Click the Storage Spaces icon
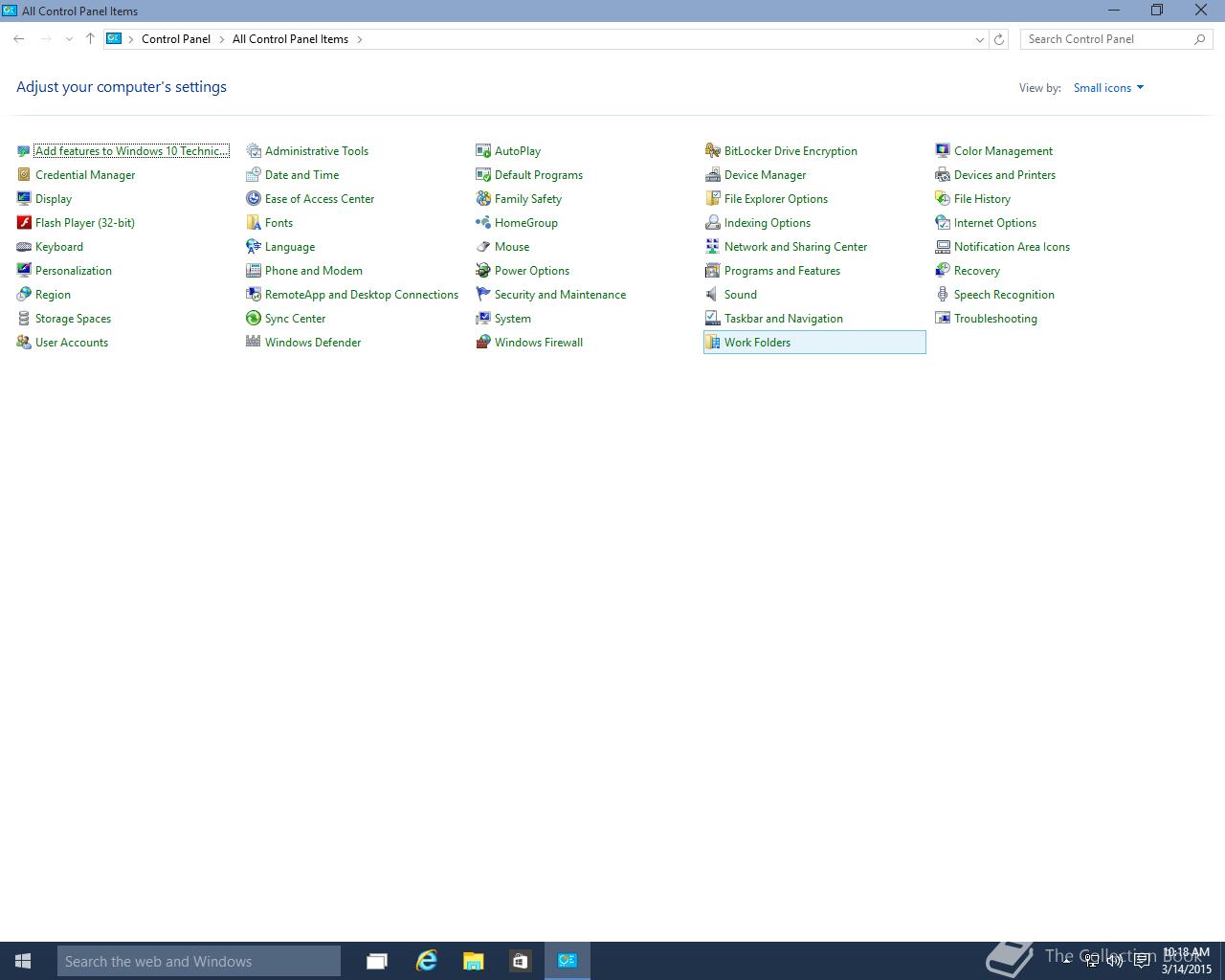Screen dimensions: 1225x980 pos(24,319)
